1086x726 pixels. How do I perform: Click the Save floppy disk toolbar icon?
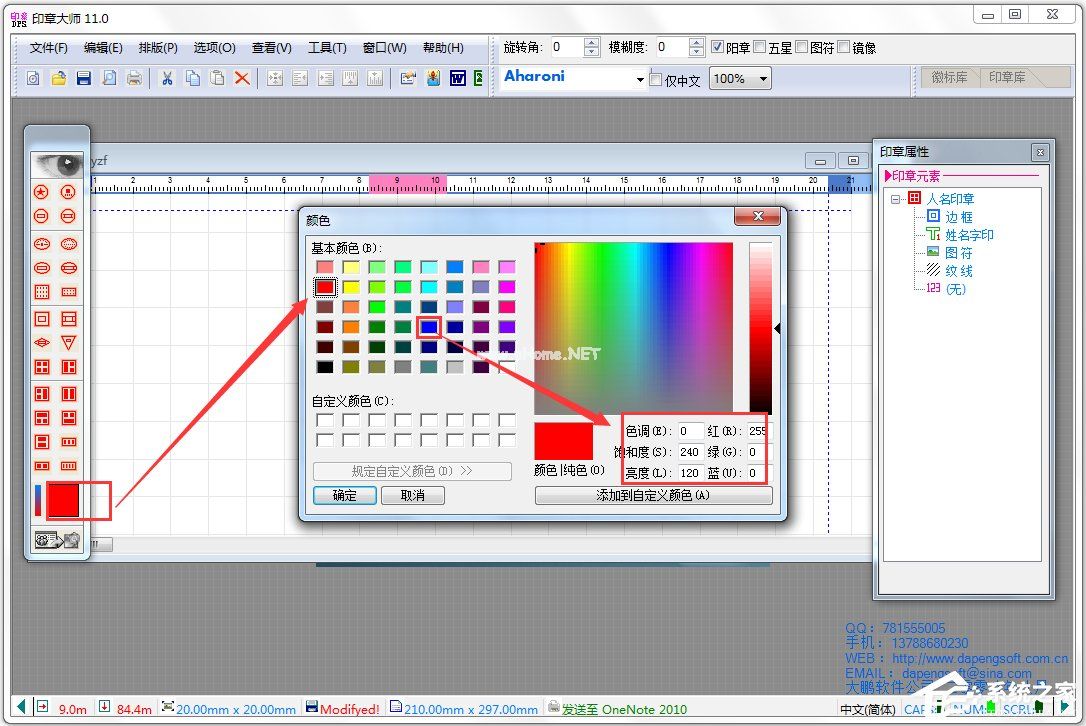84,78
